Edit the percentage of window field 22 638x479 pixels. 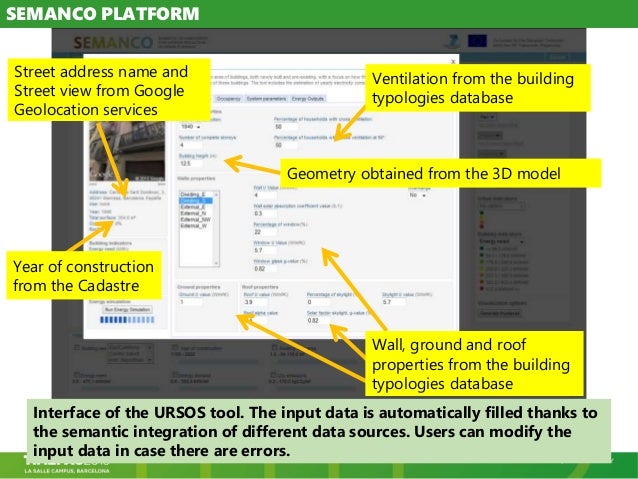(x=265, y=232)
